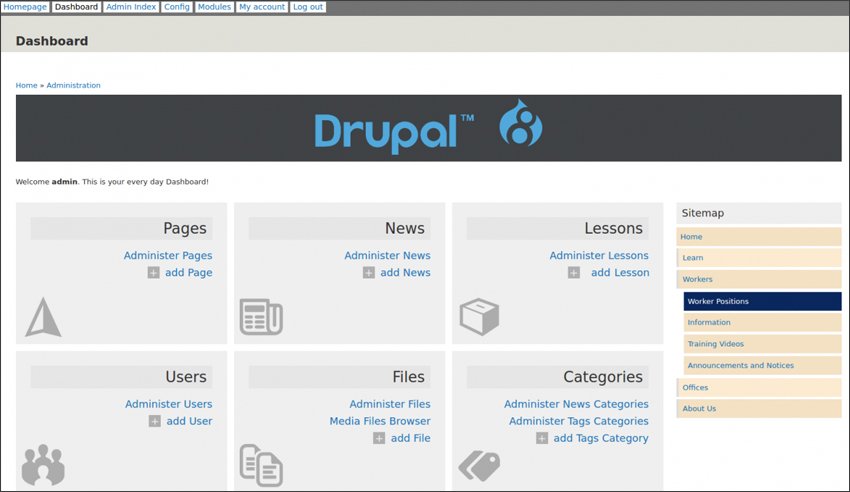850x492 pixels.
Task: Open the Homepage menu item
Action: (25, 7)
